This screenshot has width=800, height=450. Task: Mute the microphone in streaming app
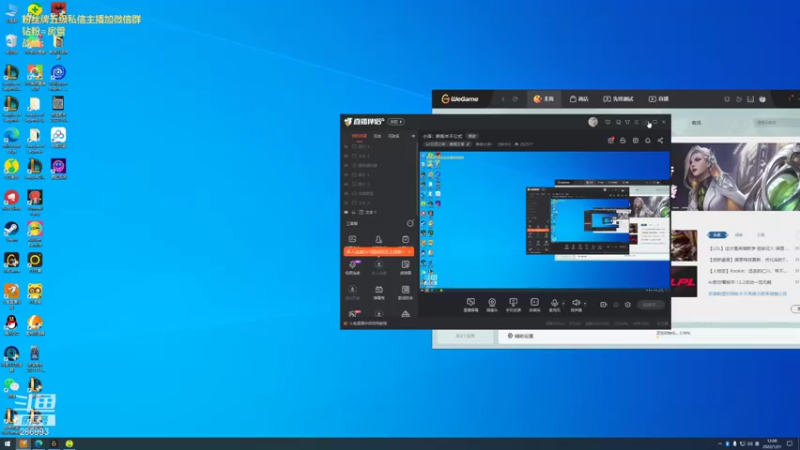554,305
